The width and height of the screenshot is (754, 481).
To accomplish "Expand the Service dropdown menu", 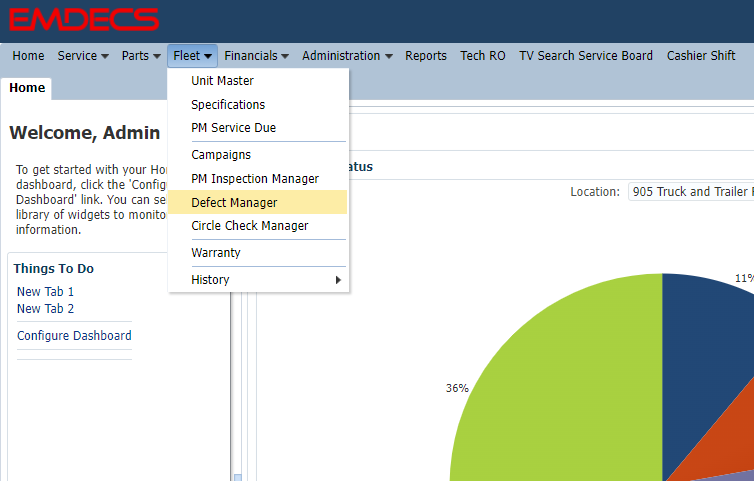I will click(x=83, y=56).
